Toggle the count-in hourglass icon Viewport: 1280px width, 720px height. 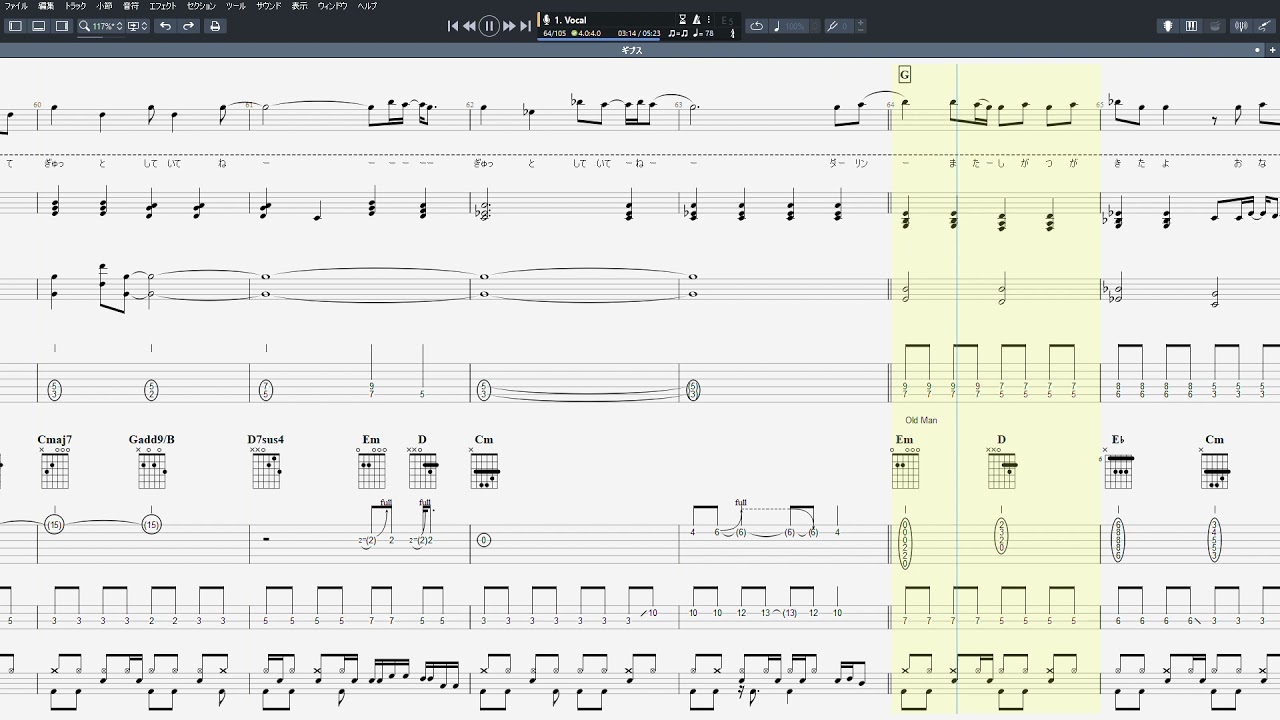pos(682,19)
